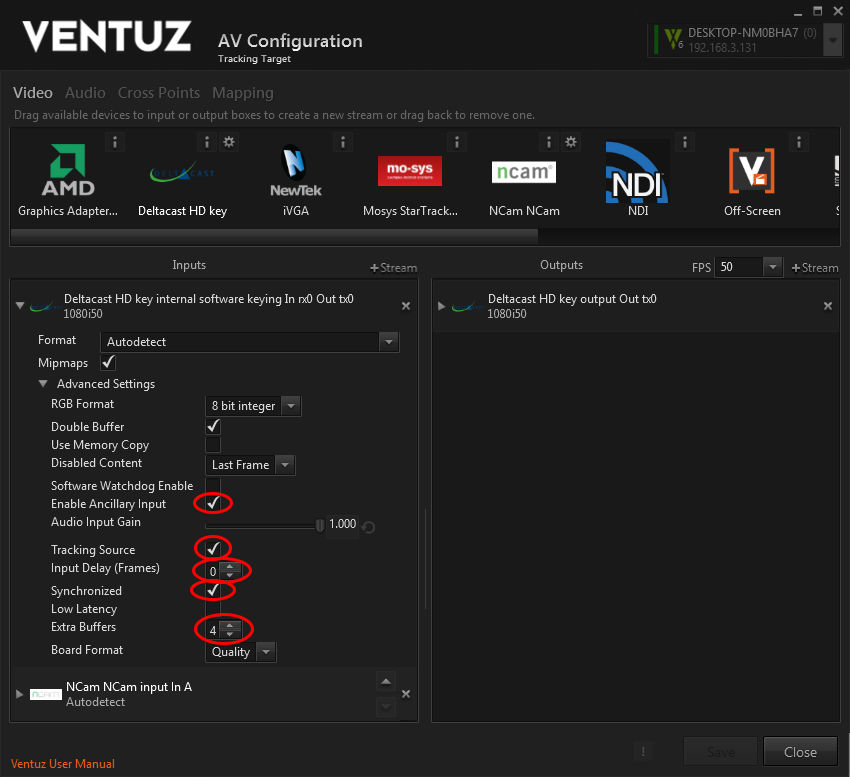Choose the Mosys StarTracker device icon
Screen dimensions: 850x777
click(x=410, y=172)
